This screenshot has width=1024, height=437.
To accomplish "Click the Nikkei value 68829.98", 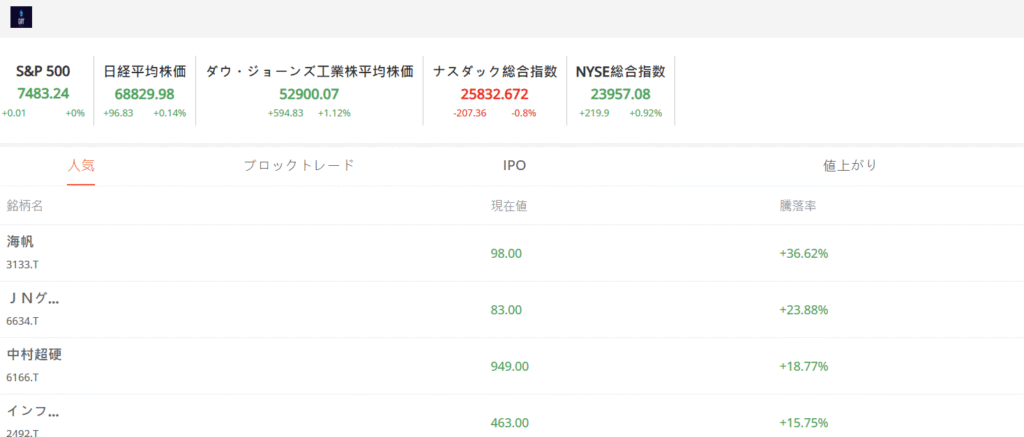I will (145, 93).
